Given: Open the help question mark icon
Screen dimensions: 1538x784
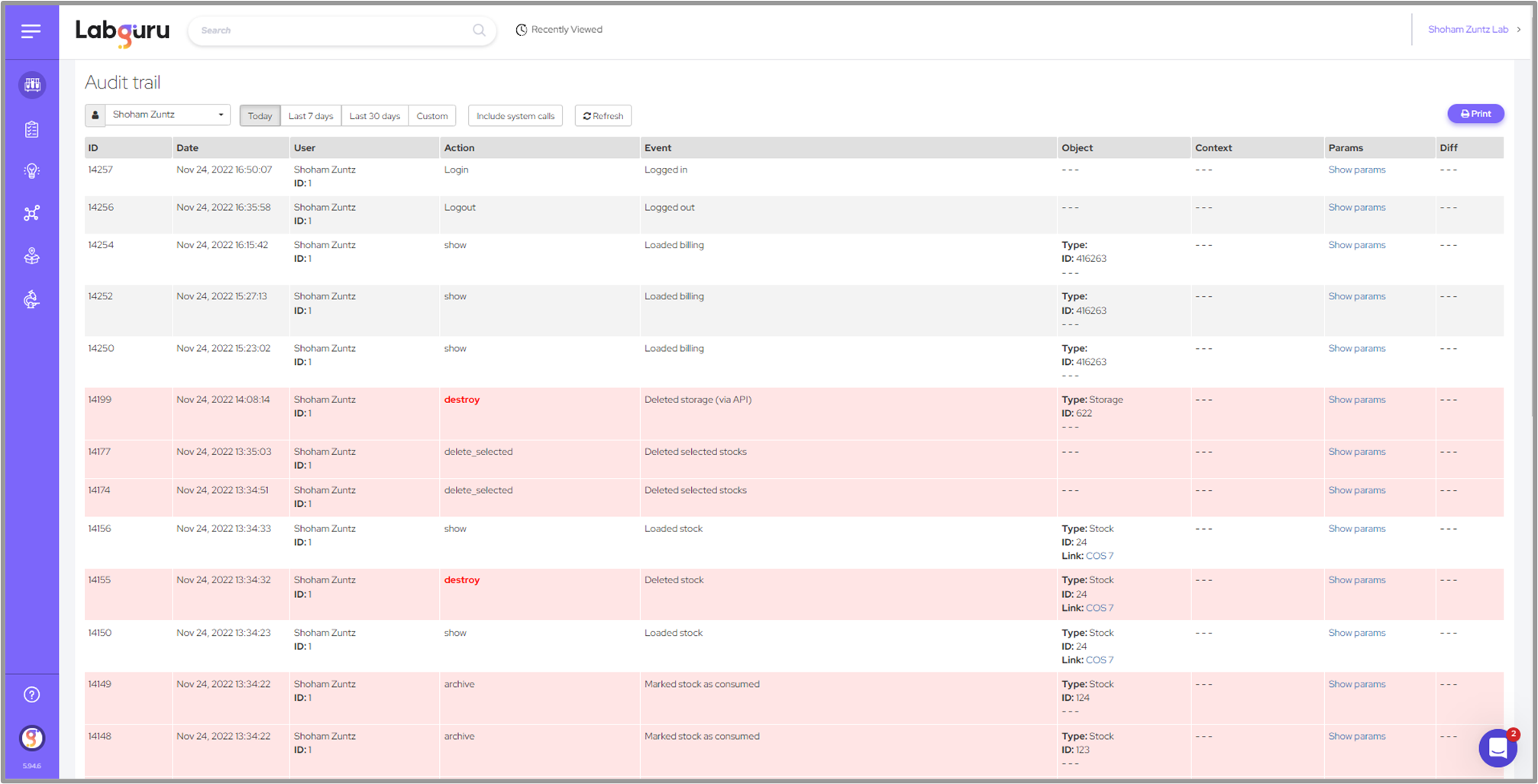Looking at the screenshot, I should (x=32, y=695).
